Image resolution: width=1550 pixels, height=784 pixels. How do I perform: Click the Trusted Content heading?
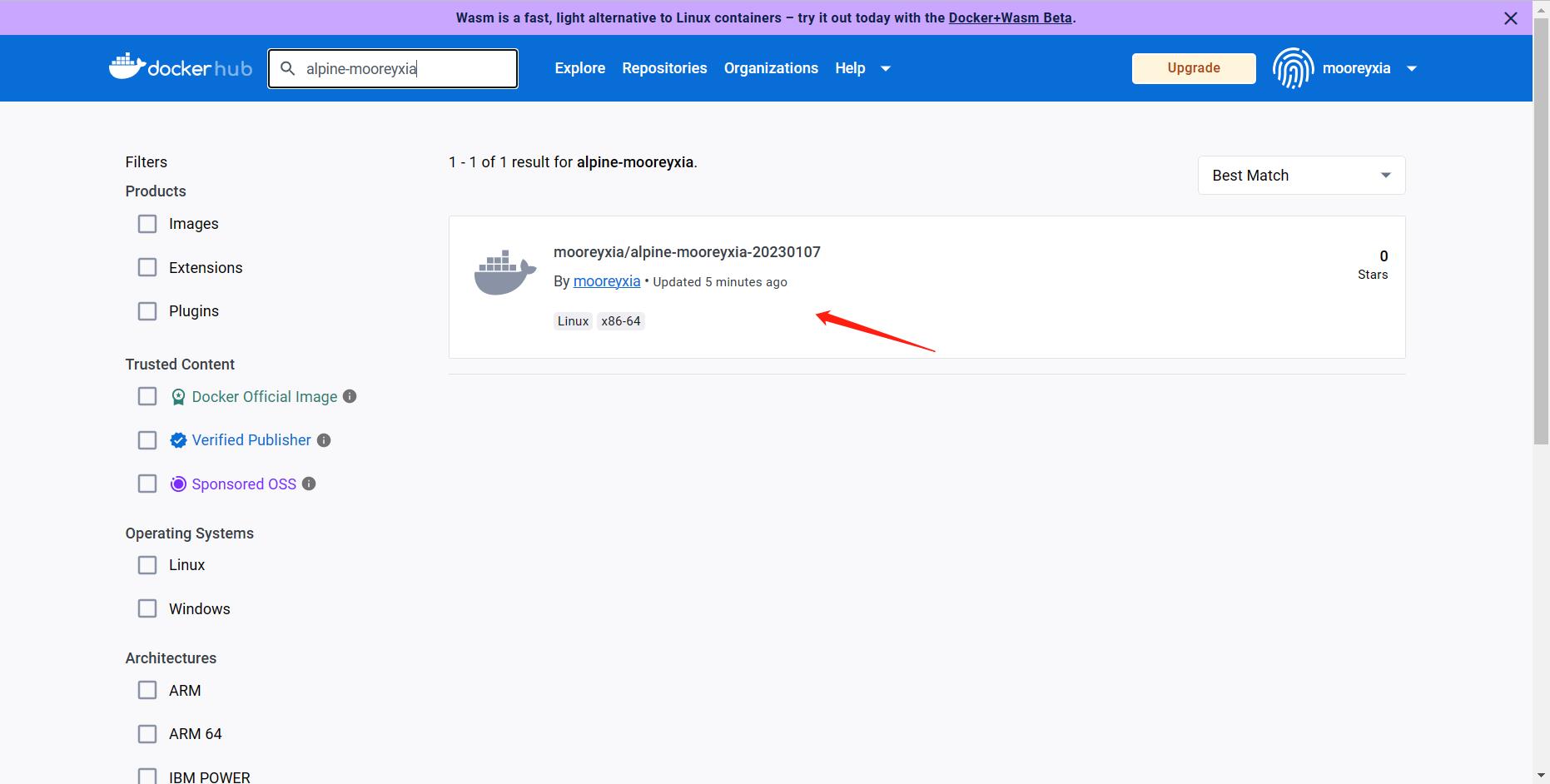(180, 365)
